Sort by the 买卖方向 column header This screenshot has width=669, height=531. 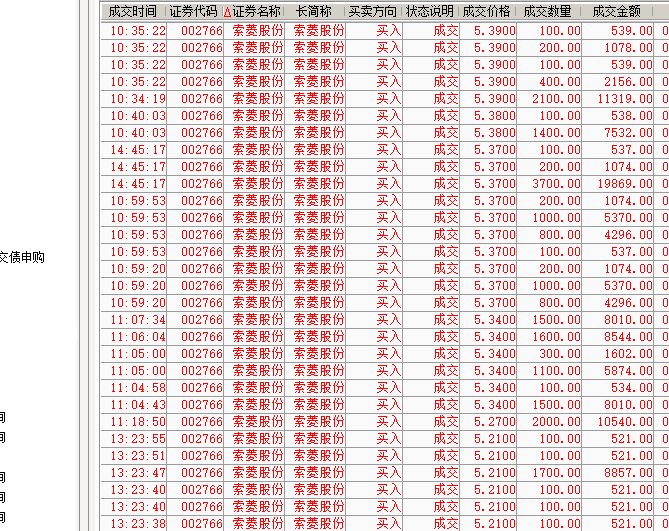coord(373,12)
